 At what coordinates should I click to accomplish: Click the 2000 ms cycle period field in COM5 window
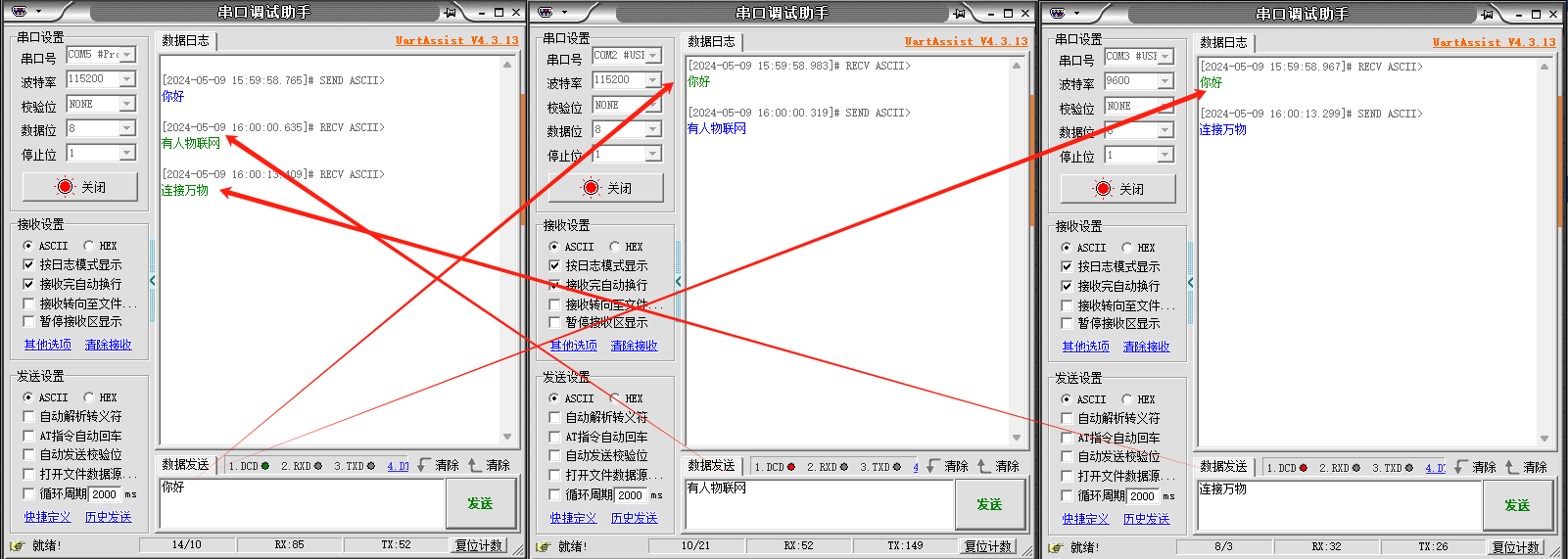tap(105, 494)
